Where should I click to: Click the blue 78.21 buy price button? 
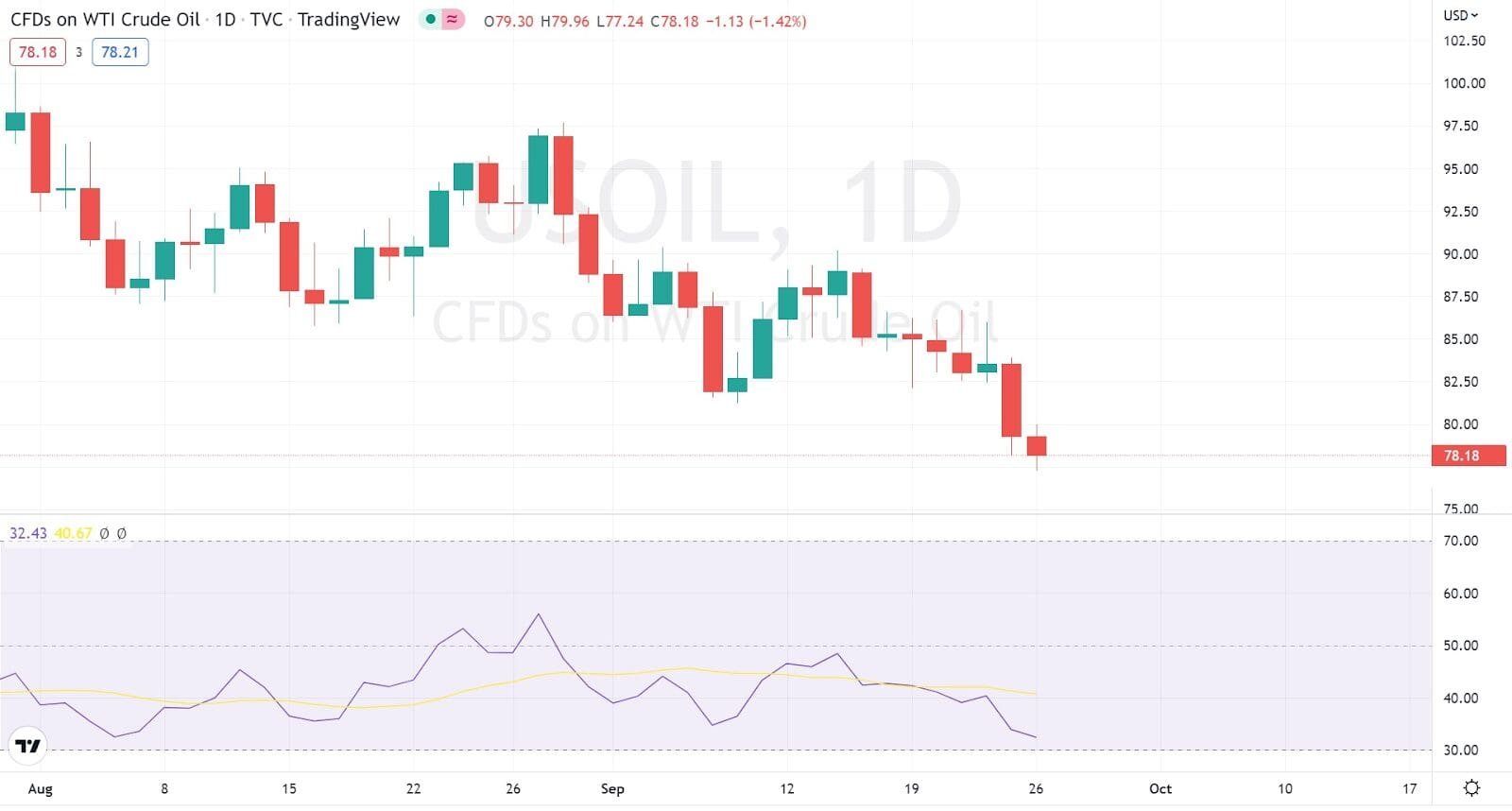120,52
